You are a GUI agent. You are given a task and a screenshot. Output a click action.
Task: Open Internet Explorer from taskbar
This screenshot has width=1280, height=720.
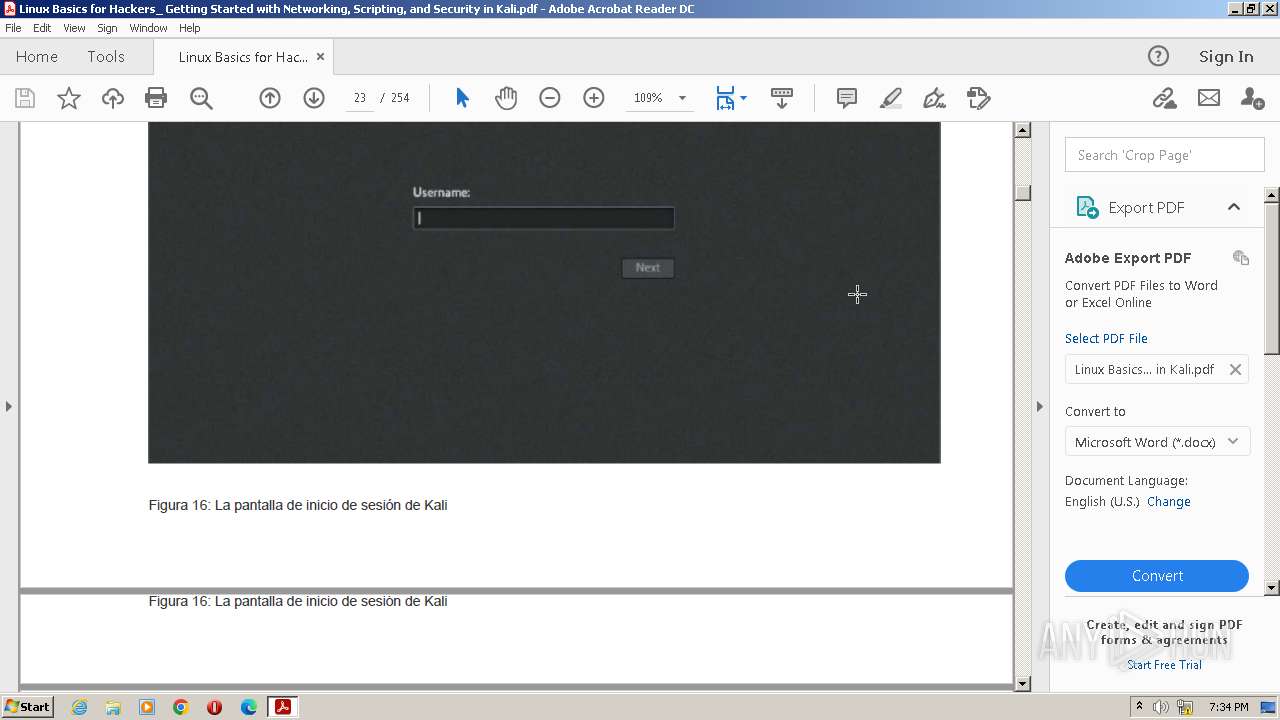point(79,707)
